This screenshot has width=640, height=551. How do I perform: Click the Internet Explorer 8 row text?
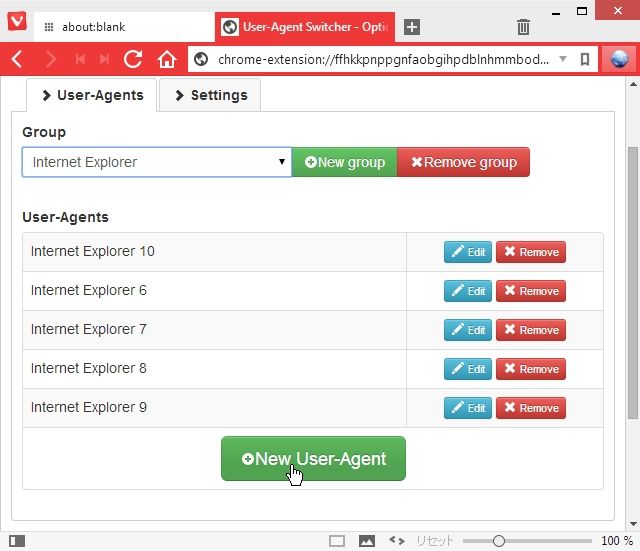coord(89,368)
